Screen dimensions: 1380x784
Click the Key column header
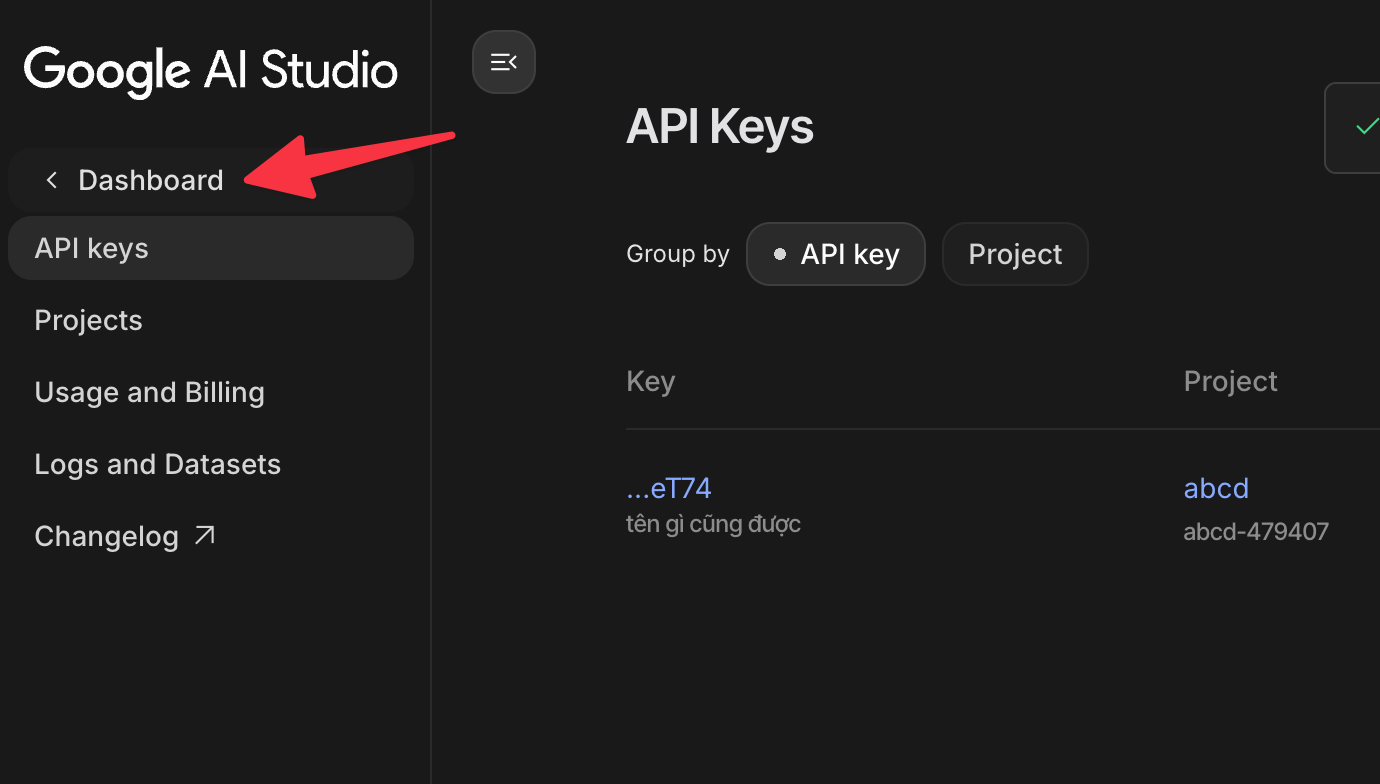[x=650, y=381]
